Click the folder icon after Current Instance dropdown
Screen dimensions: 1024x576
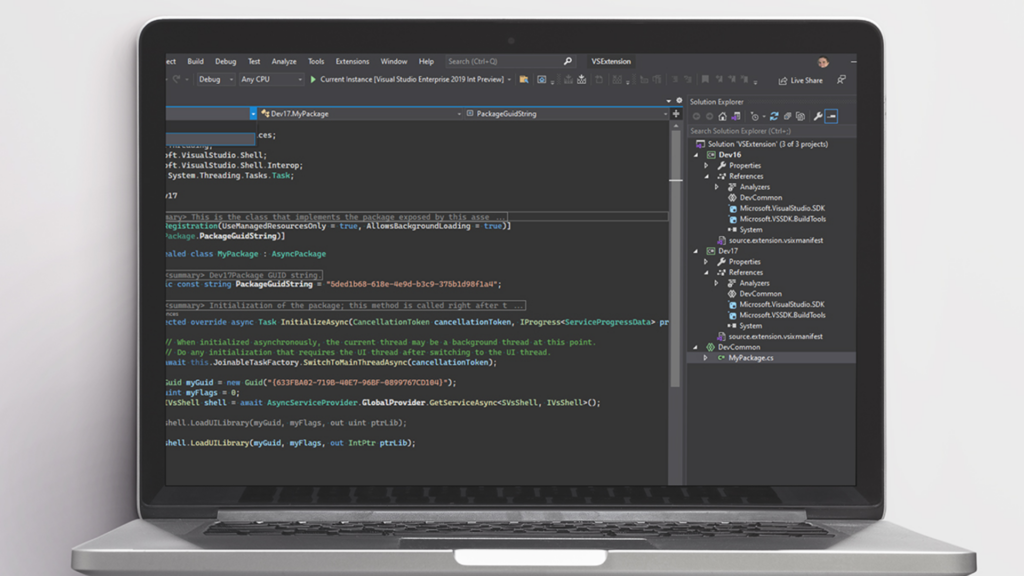tap(524, 80)
